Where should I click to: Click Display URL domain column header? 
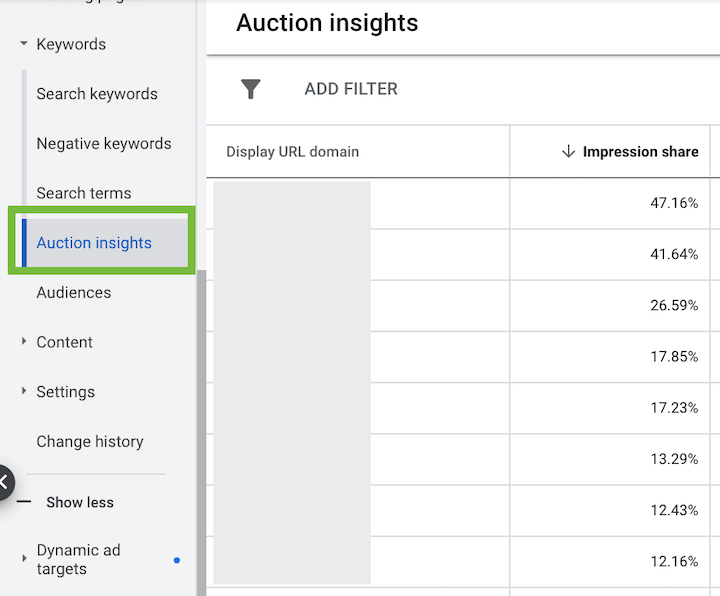click(x=292, y=152)
